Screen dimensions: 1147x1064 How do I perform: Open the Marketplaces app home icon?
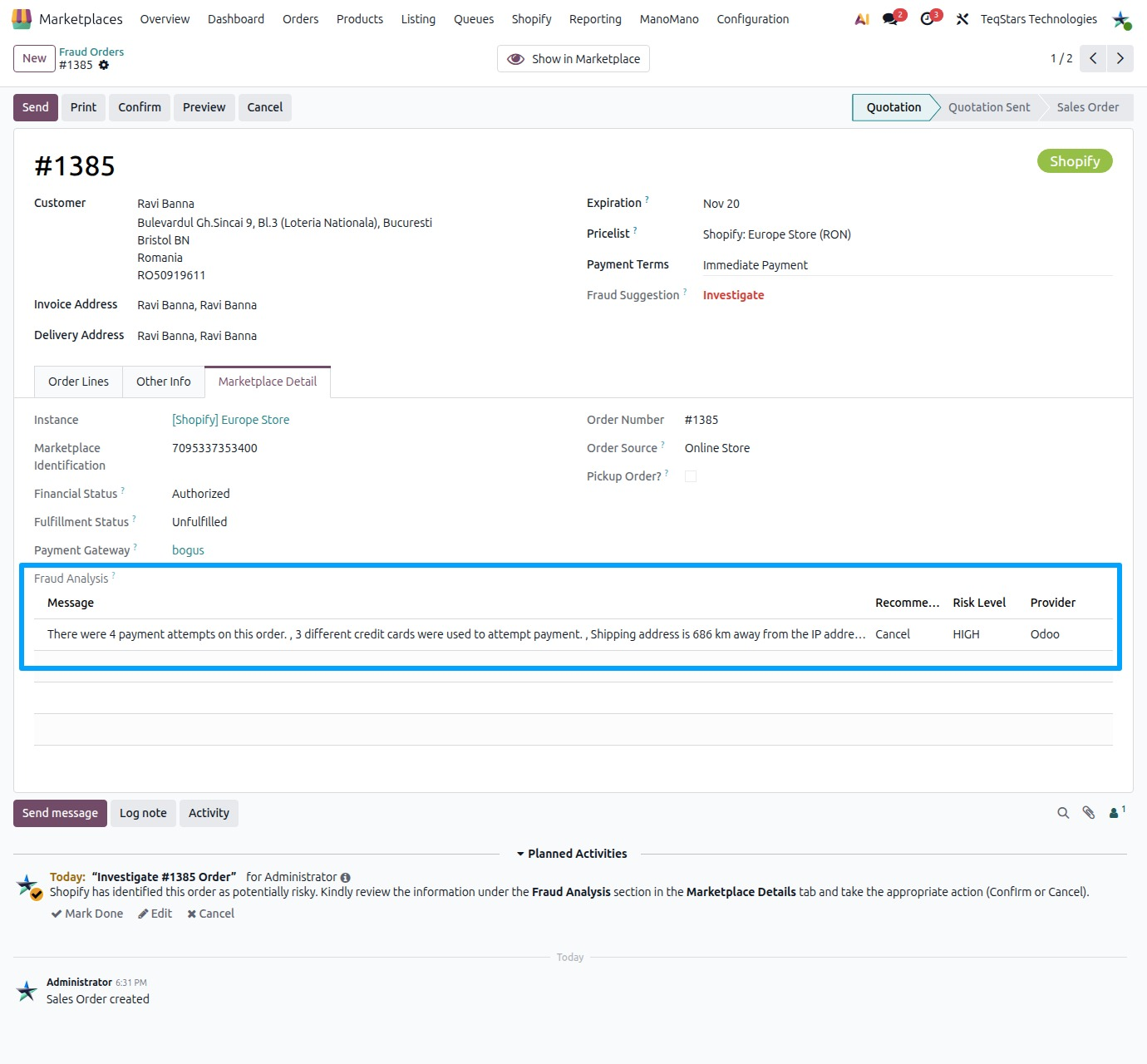pos(22,18)
